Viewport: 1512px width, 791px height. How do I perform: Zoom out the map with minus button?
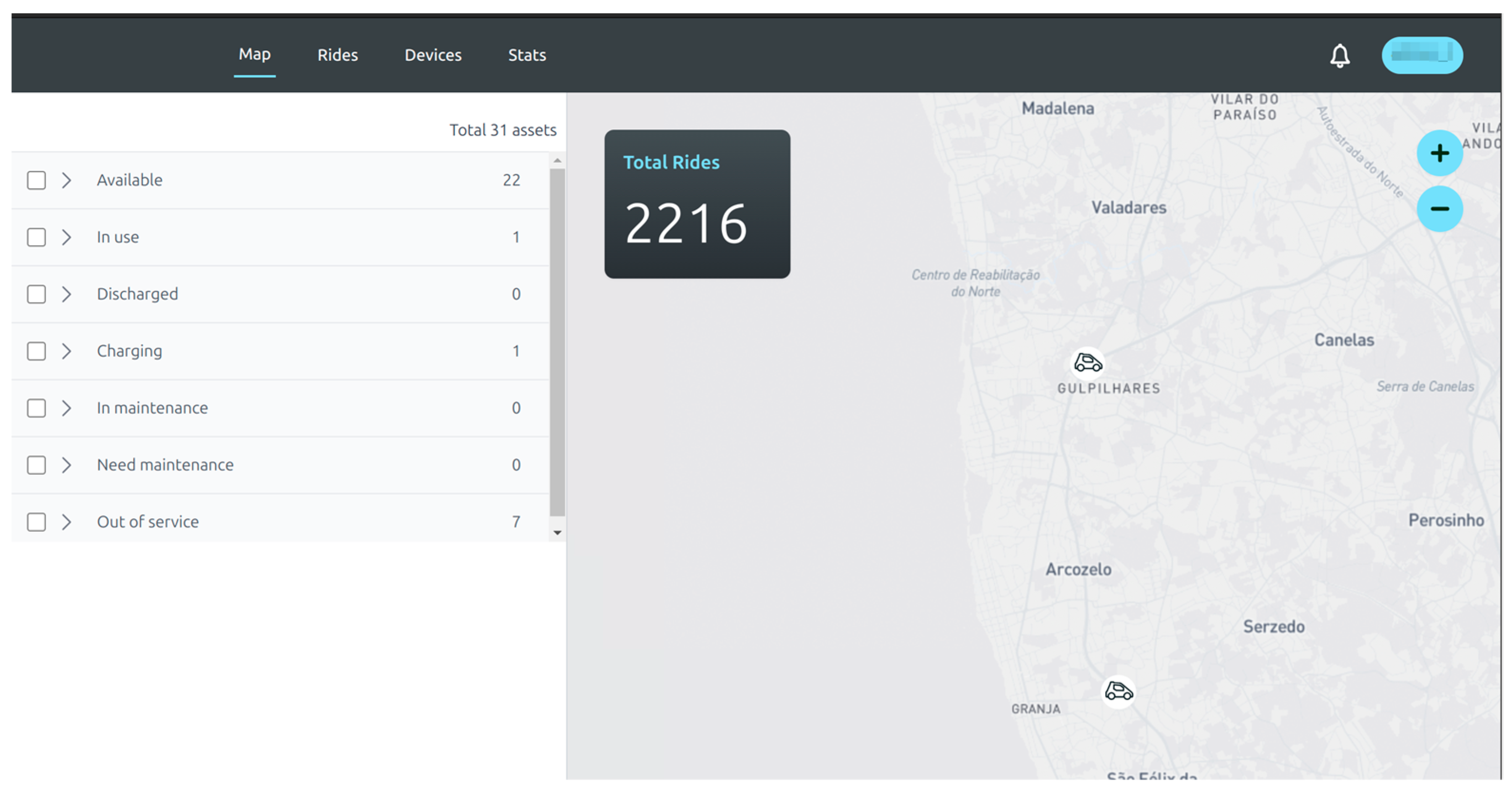click(1439, 209)
